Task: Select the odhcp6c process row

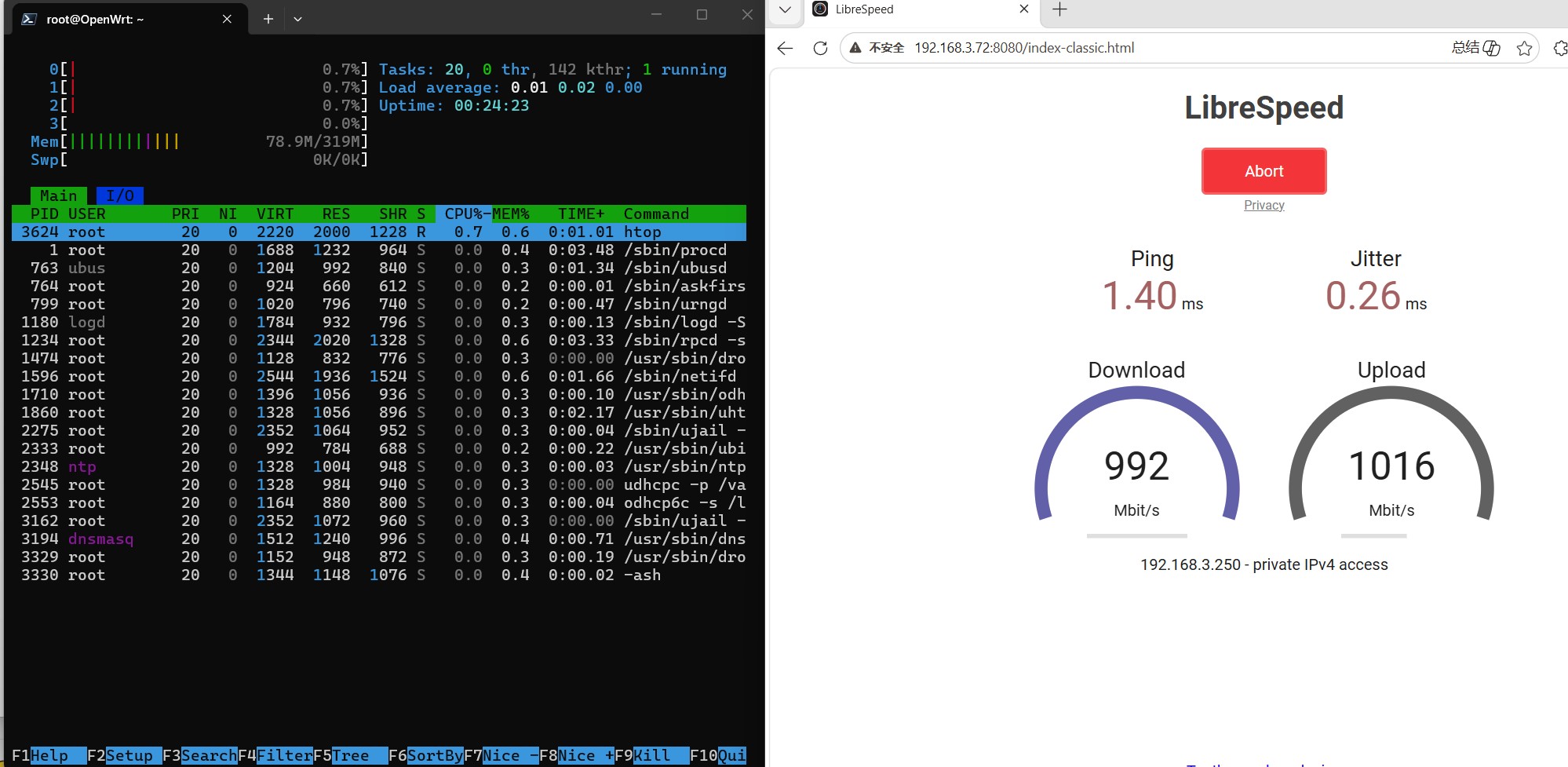Action: (379, 502)
